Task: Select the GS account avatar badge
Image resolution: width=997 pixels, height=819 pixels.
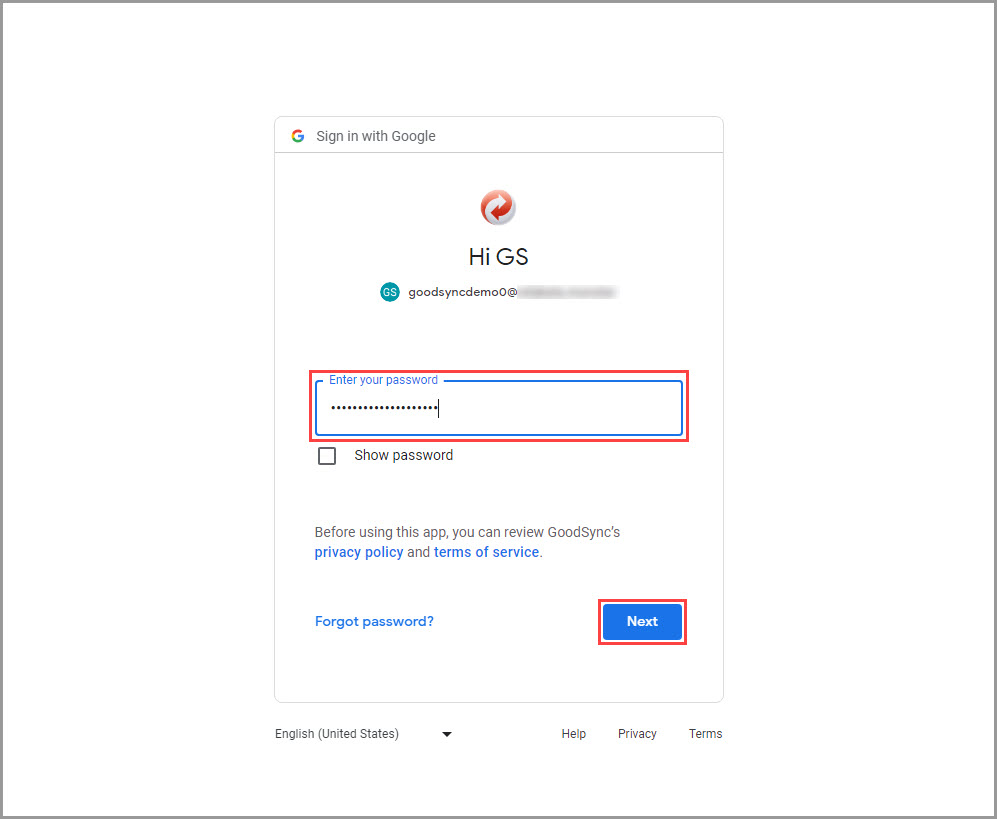Action: click(x=389, y=292)
